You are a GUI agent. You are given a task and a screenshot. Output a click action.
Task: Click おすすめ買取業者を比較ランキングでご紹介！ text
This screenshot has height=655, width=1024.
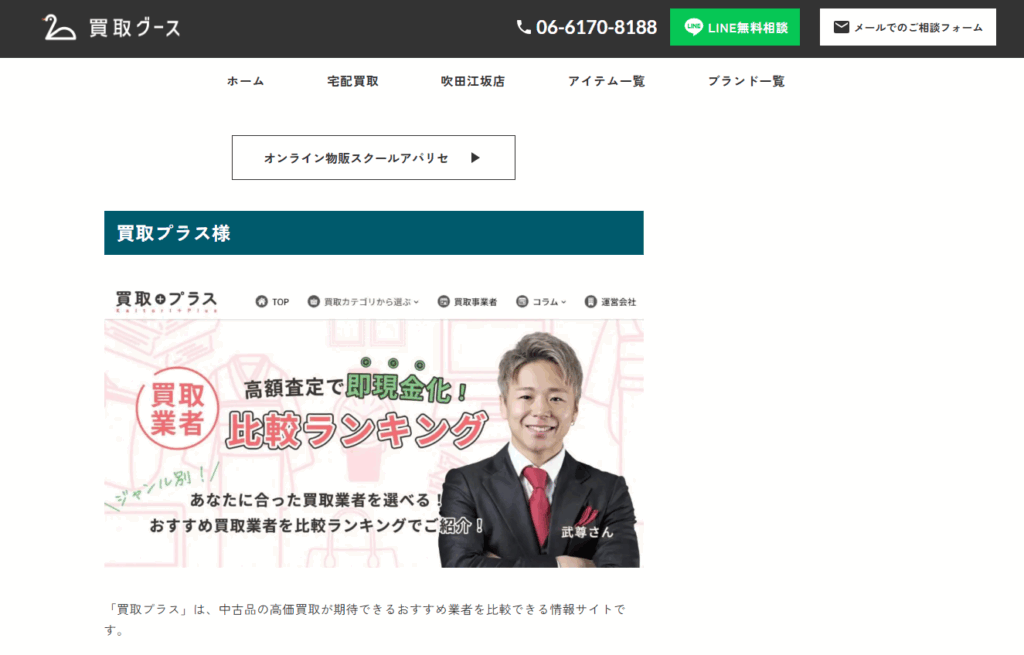point(317,525)
